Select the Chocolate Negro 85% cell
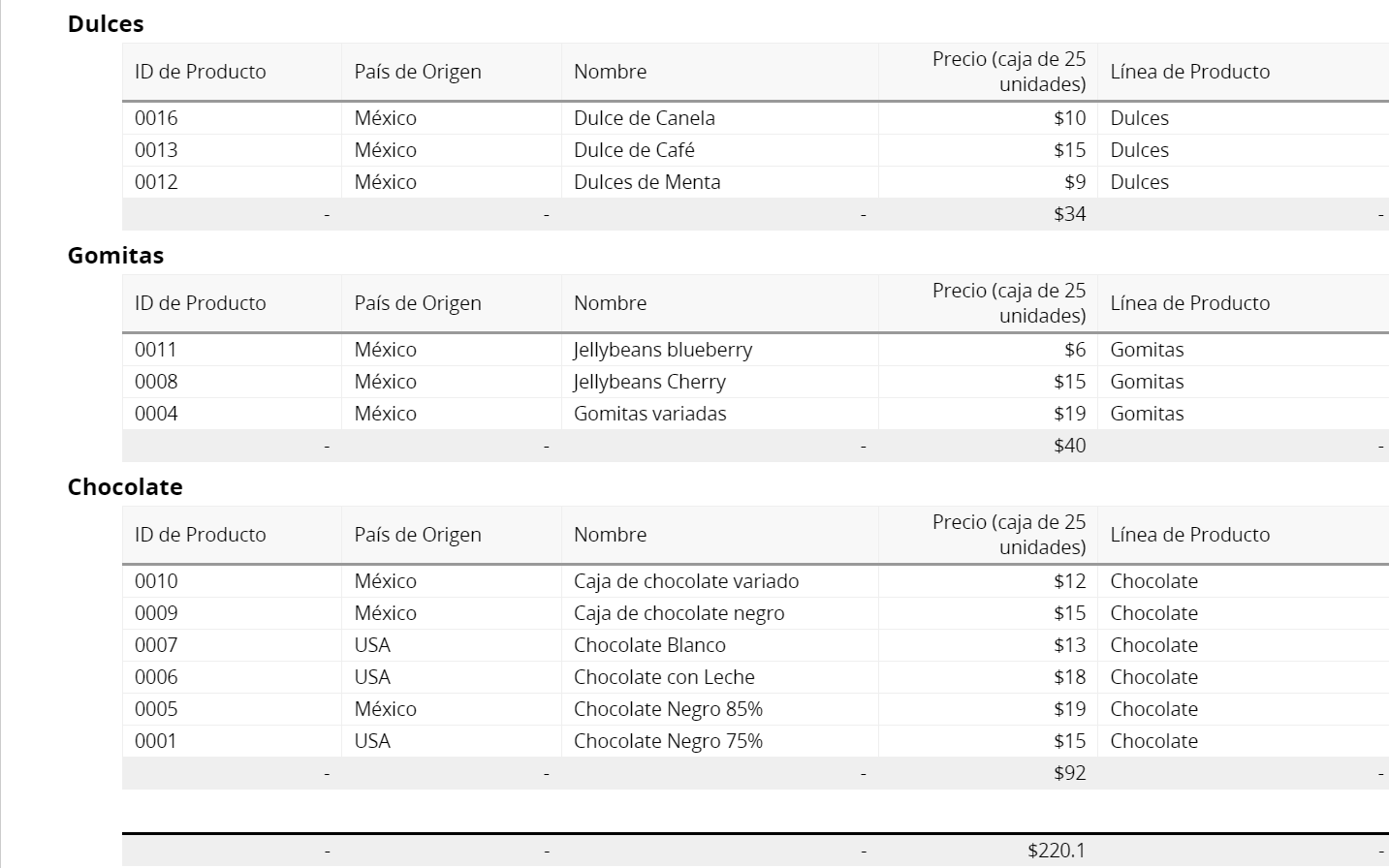This screenshot has width=1389, height=868. click(x=668, y=709)
